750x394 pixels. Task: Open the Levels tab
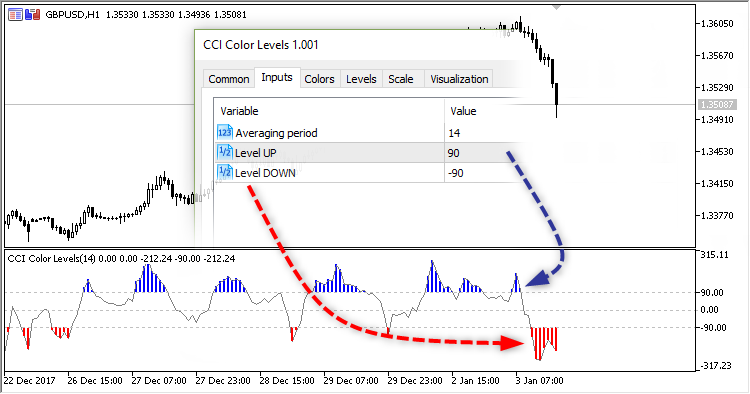pyautogui.click(x=361, y=79)
